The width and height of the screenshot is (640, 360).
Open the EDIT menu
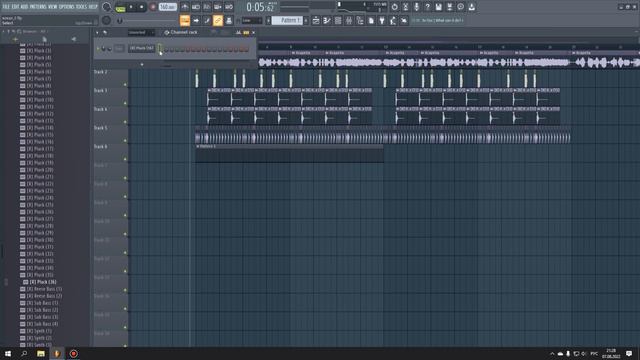tap(16, 7)
